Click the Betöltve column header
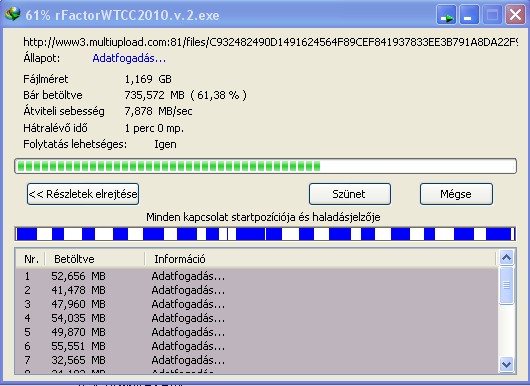The image size is (530, 386). 95,259
